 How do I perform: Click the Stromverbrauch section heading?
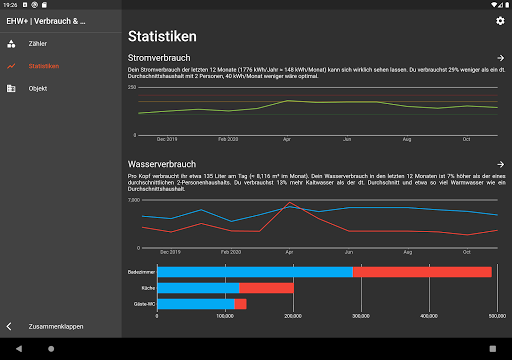click(x=159, y=58)
